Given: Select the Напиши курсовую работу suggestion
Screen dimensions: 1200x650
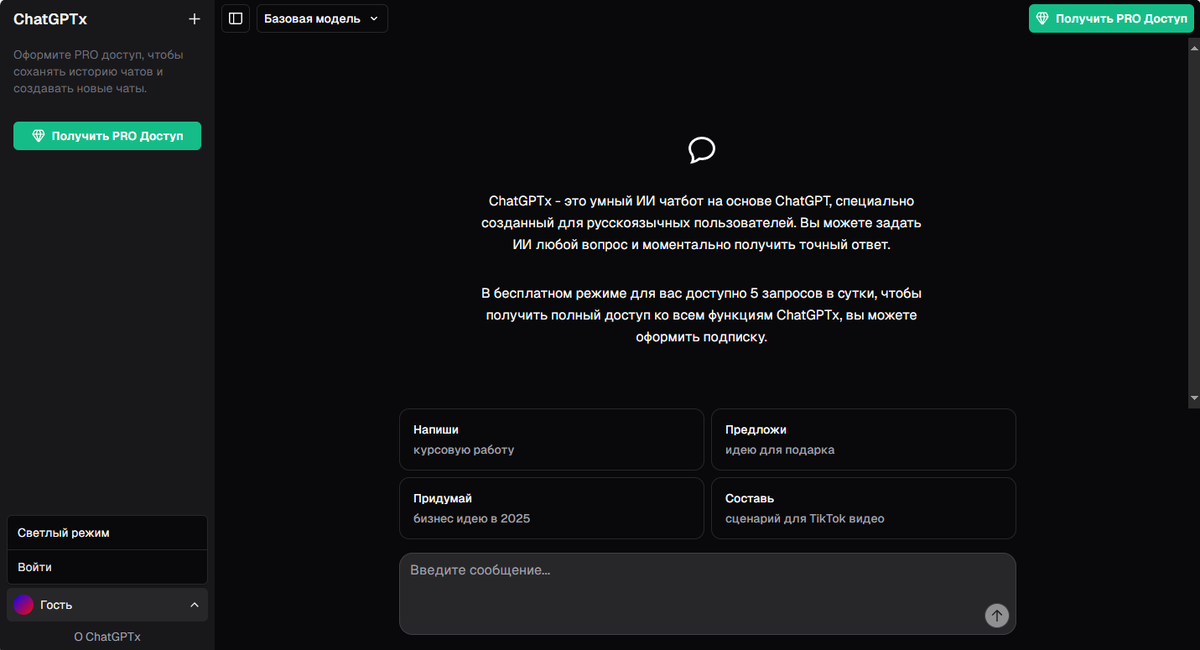Looking at the screenshot, I should click(x=551, y=439).
